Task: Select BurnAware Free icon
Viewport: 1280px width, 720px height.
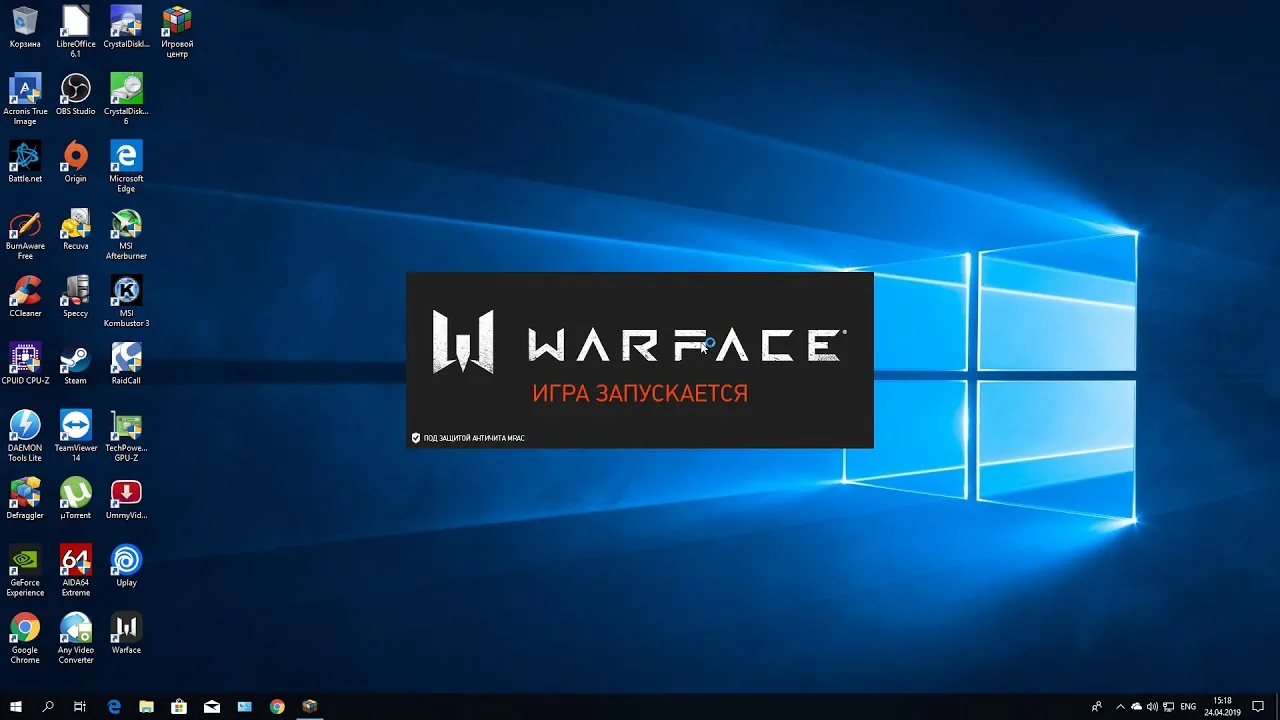Action: click(25, 234)
